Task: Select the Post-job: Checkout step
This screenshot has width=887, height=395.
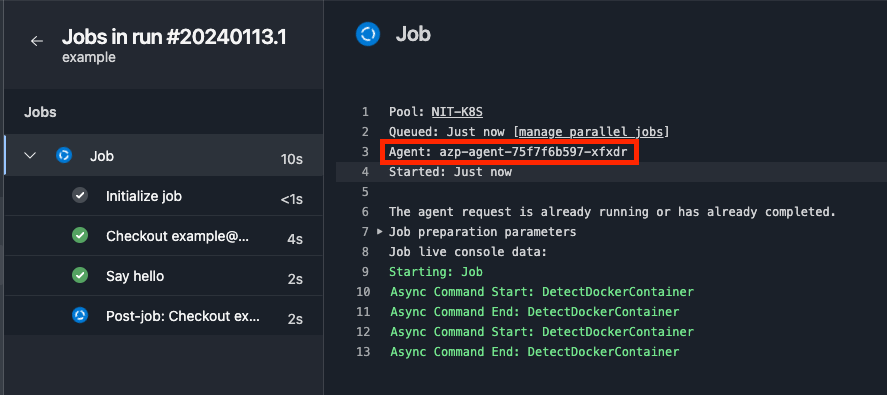Action: coord(163,315)
